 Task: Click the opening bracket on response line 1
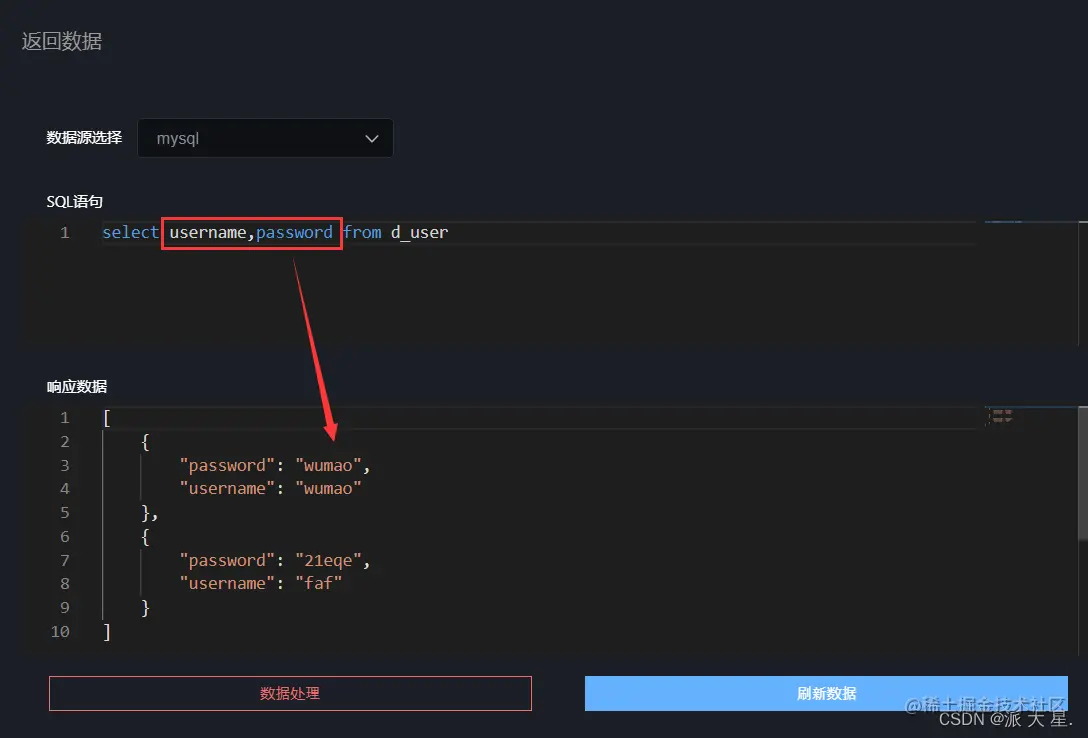tap(107, 418)
